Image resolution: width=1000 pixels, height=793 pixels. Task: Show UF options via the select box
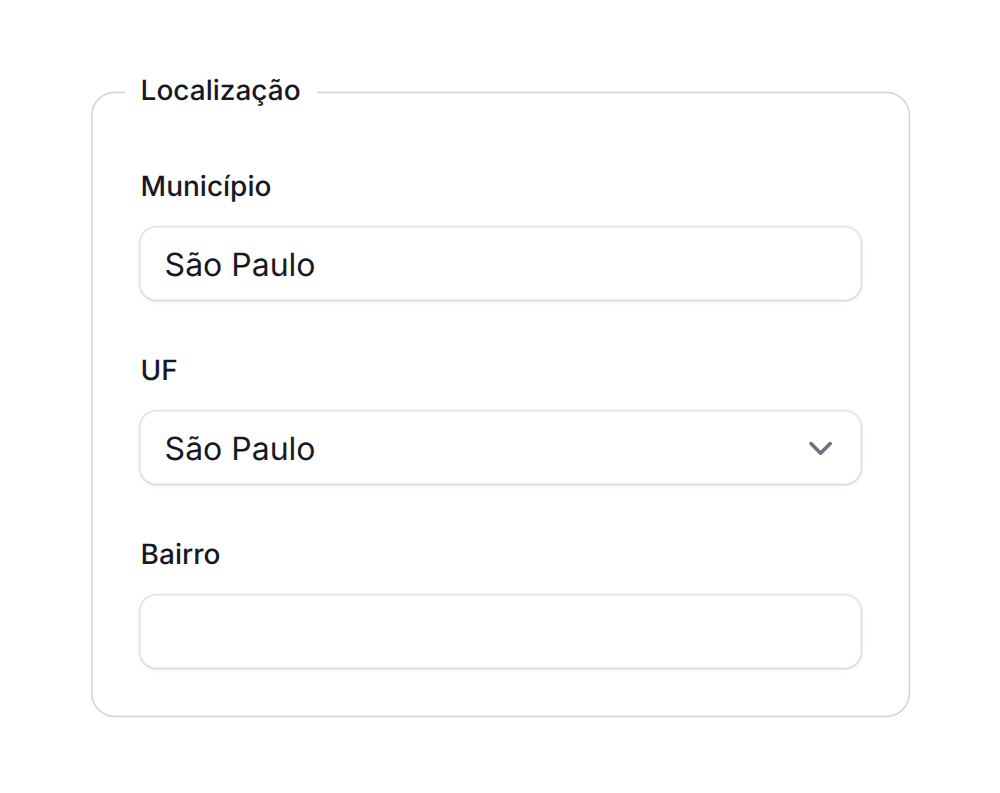(500, 449)
